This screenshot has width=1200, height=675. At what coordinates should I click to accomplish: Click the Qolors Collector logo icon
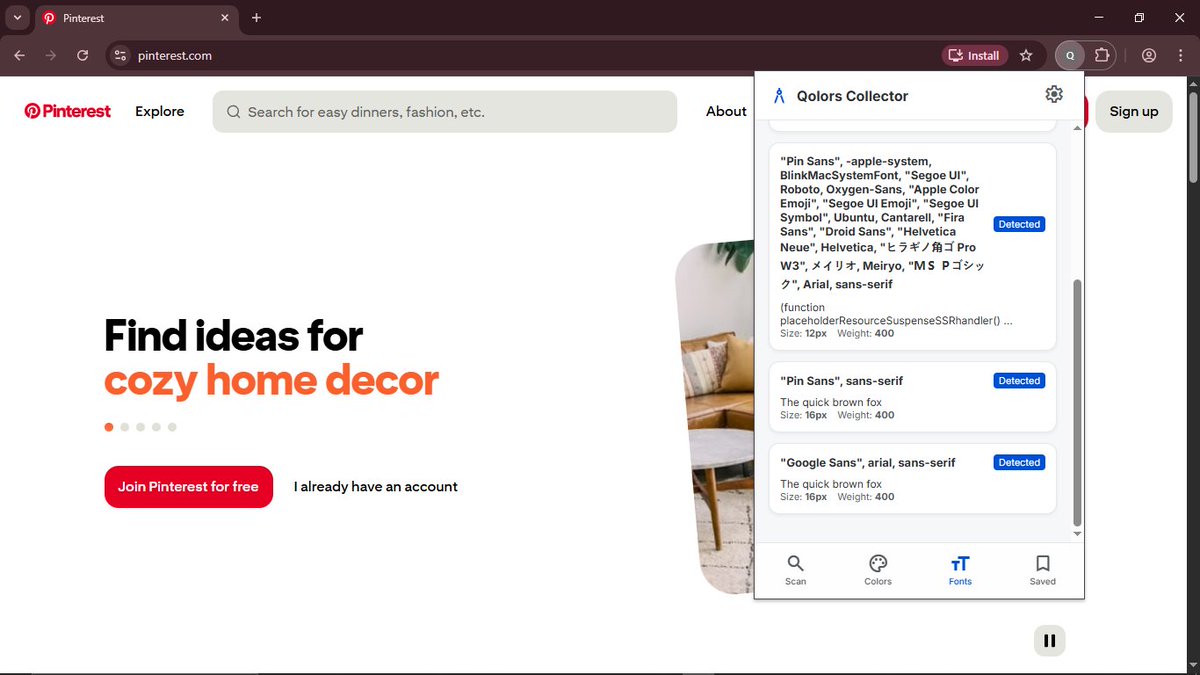pos(779,96)
